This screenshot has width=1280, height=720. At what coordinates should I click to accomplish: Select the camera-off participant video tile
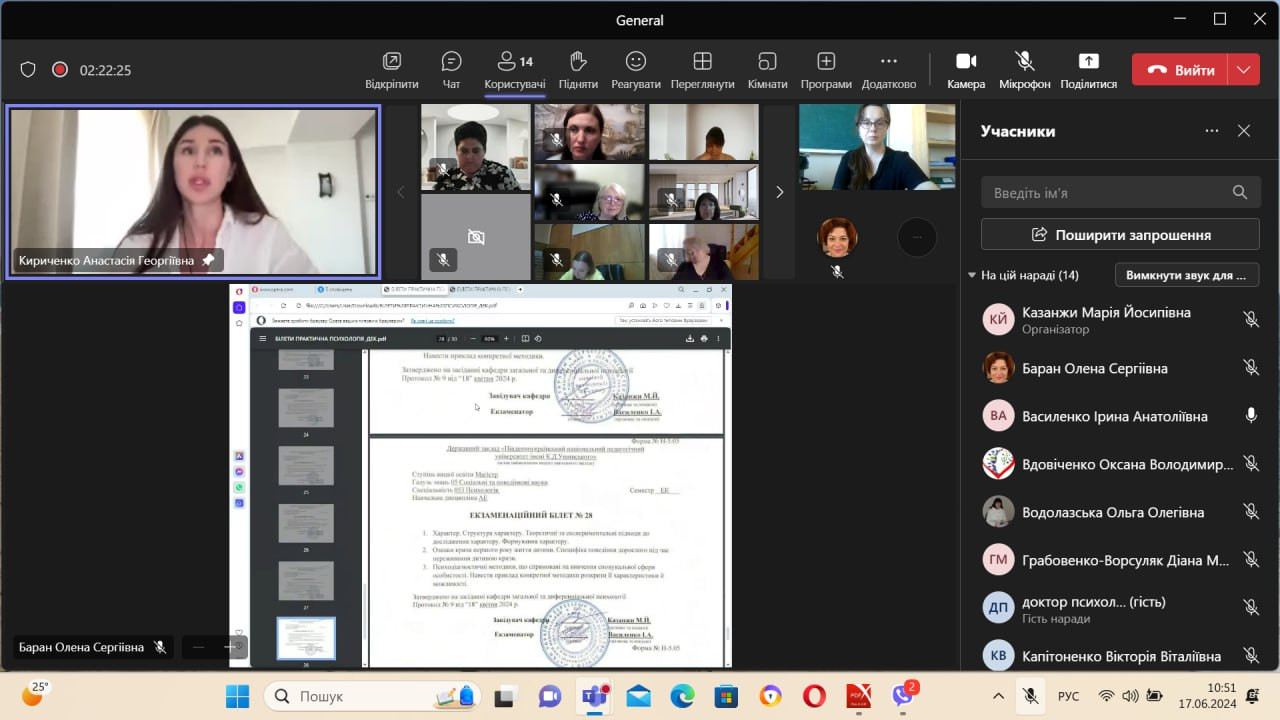[476, 237]
